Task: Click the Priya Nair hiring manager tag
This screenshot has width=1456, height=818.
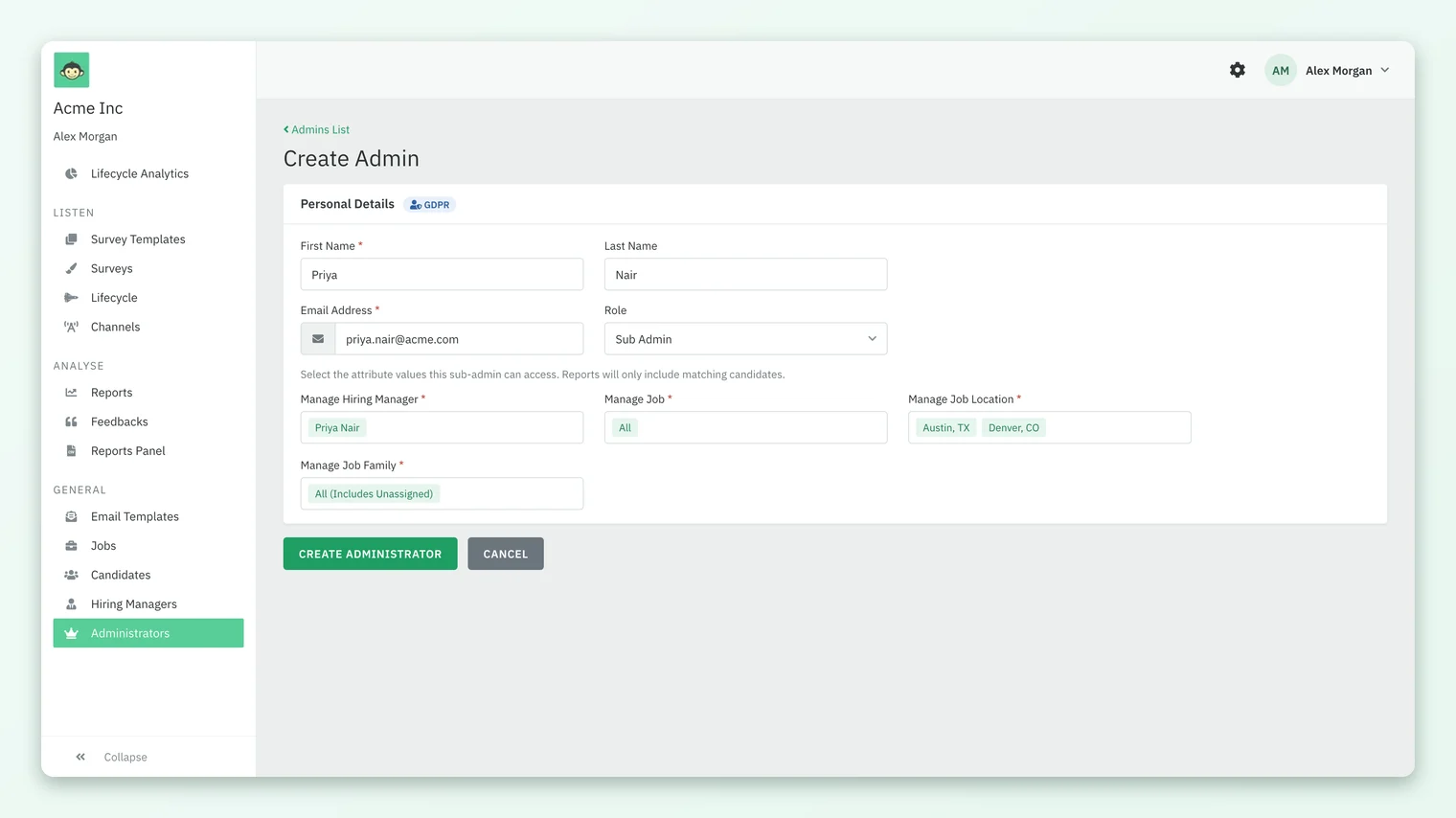Action: tap(337, 428)
